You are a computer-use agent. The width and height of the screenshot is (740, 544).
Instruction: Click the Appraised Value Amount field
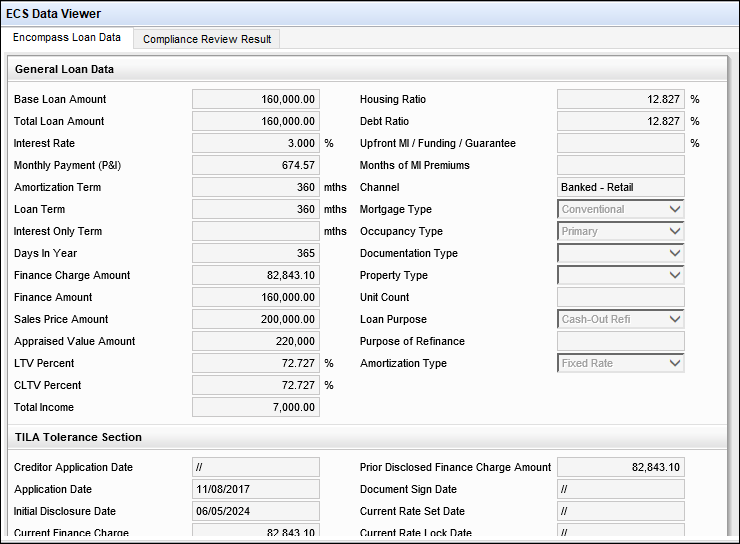click(x=256, y=341)
